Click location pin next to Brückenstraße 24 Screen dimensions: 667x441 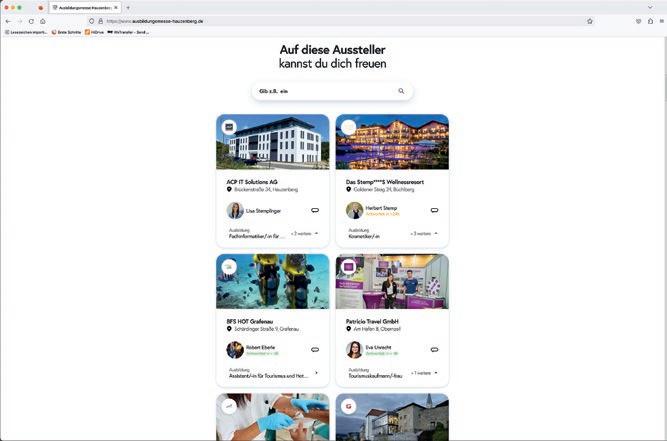point(229,189)
